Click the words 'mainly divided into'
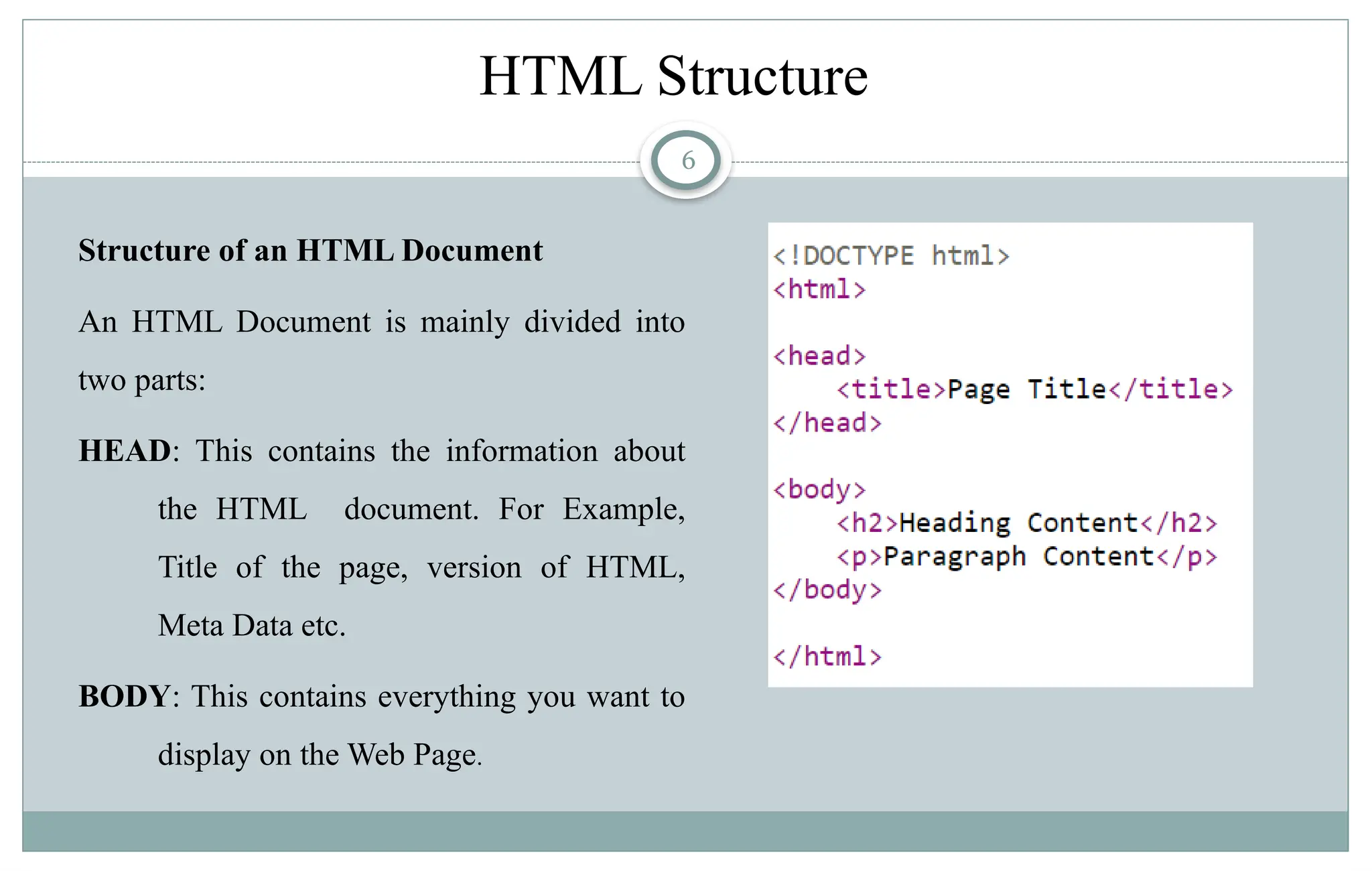The width and height of the screenshot is (1372, 871). 552,322
